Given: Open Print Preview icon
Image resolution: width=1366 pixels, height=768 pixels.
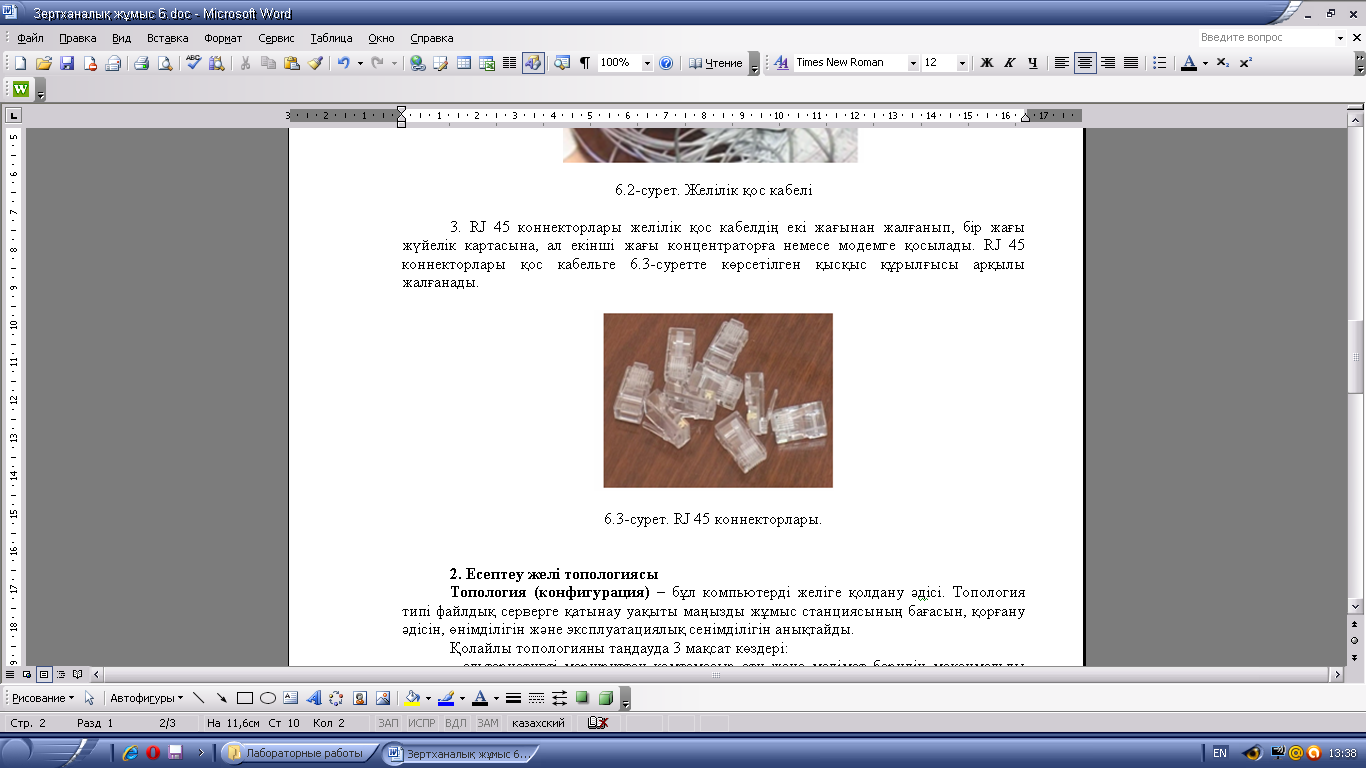Looking at the screenshot, I should 164,63.
